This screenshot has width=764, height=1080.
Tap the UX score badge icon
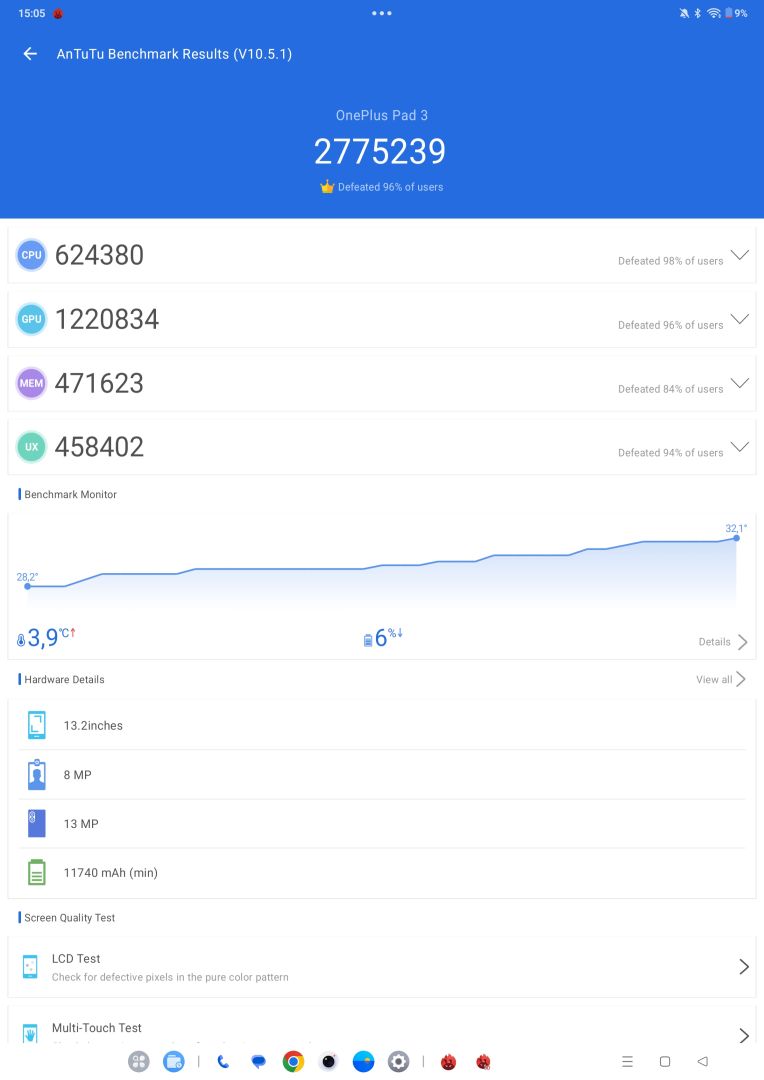(31, 446)
